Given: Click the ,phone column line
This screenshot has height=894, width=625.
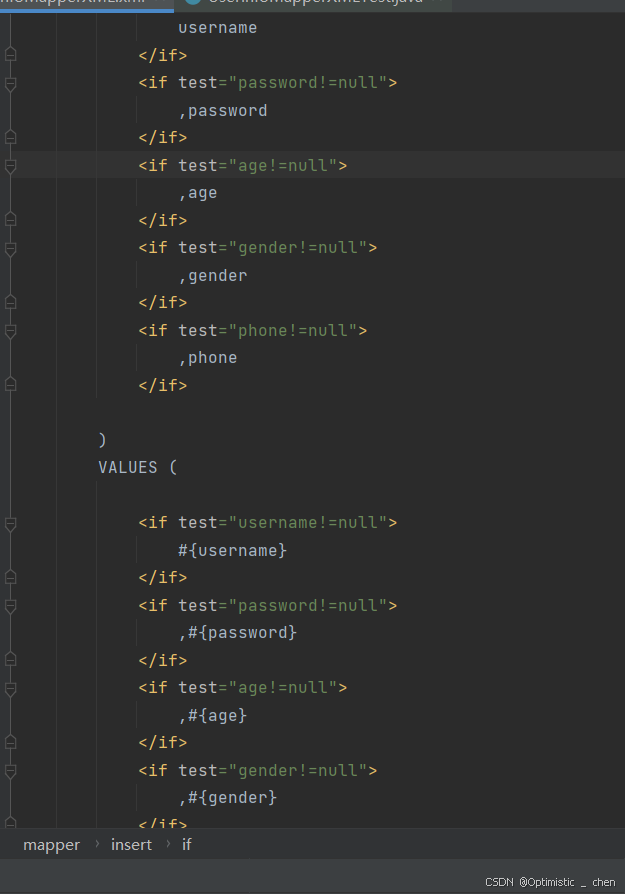Looking at the screenshot, I should point(208,358).
